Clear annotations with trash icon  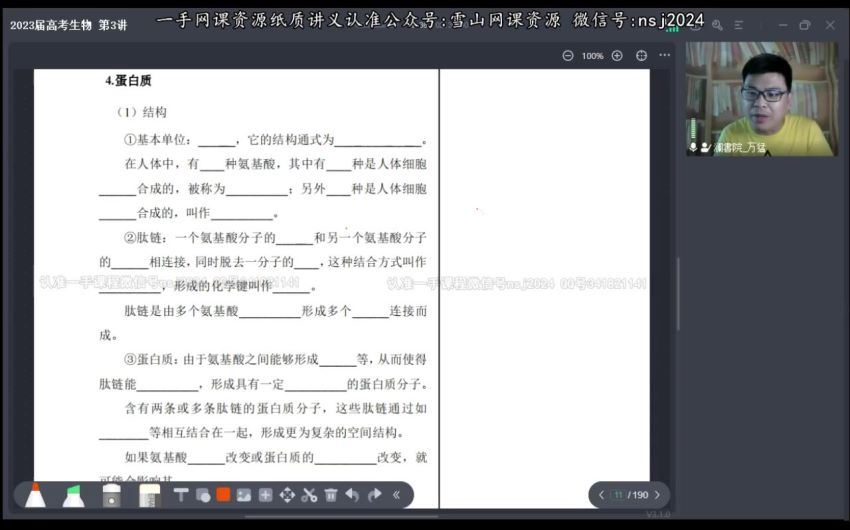(331, 495)
